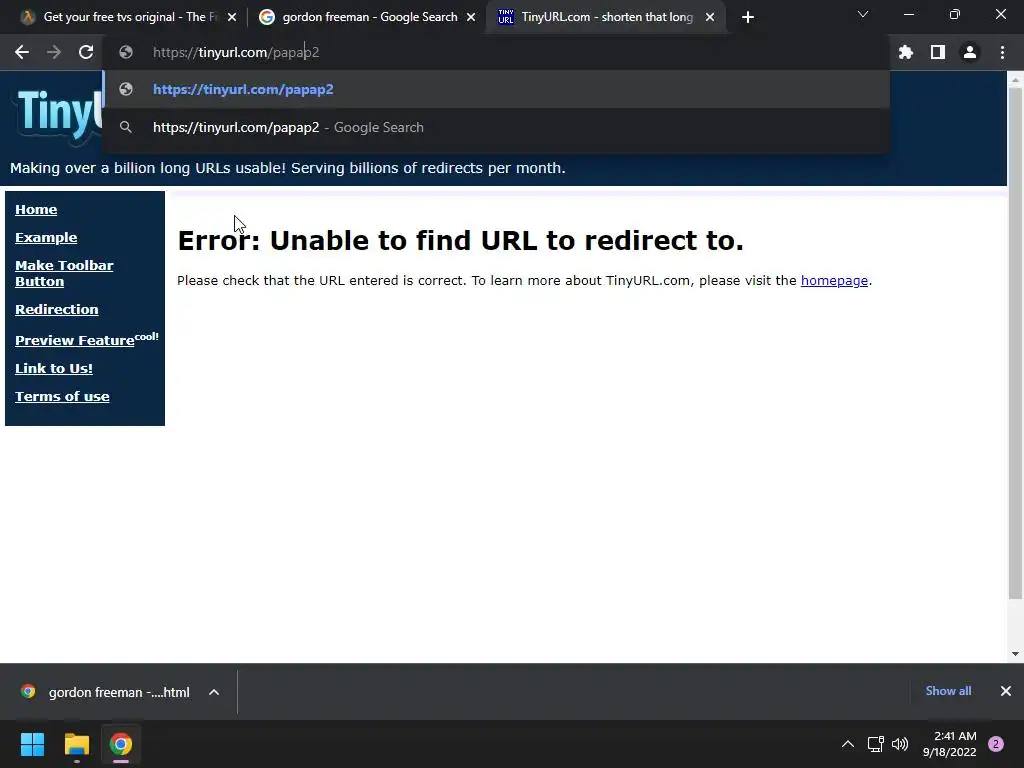Click the 'Error: Unable to find URL' heading
This screenshot has height=768, width=1024.
(460, 240)
